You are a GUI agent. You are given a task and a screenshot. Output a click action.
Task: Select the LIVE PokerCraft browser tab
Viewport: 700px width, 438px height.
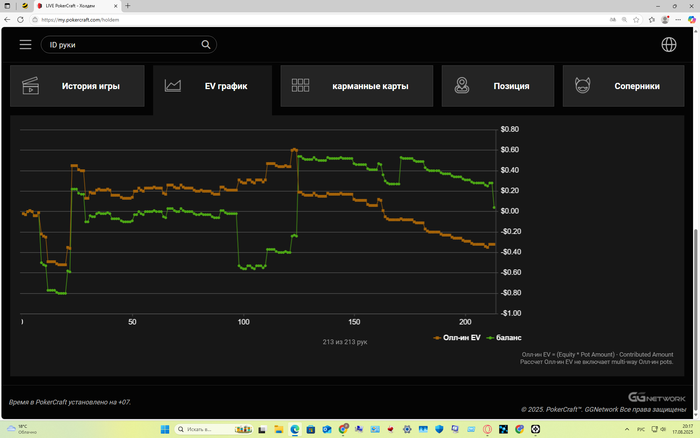coord(77,6)
